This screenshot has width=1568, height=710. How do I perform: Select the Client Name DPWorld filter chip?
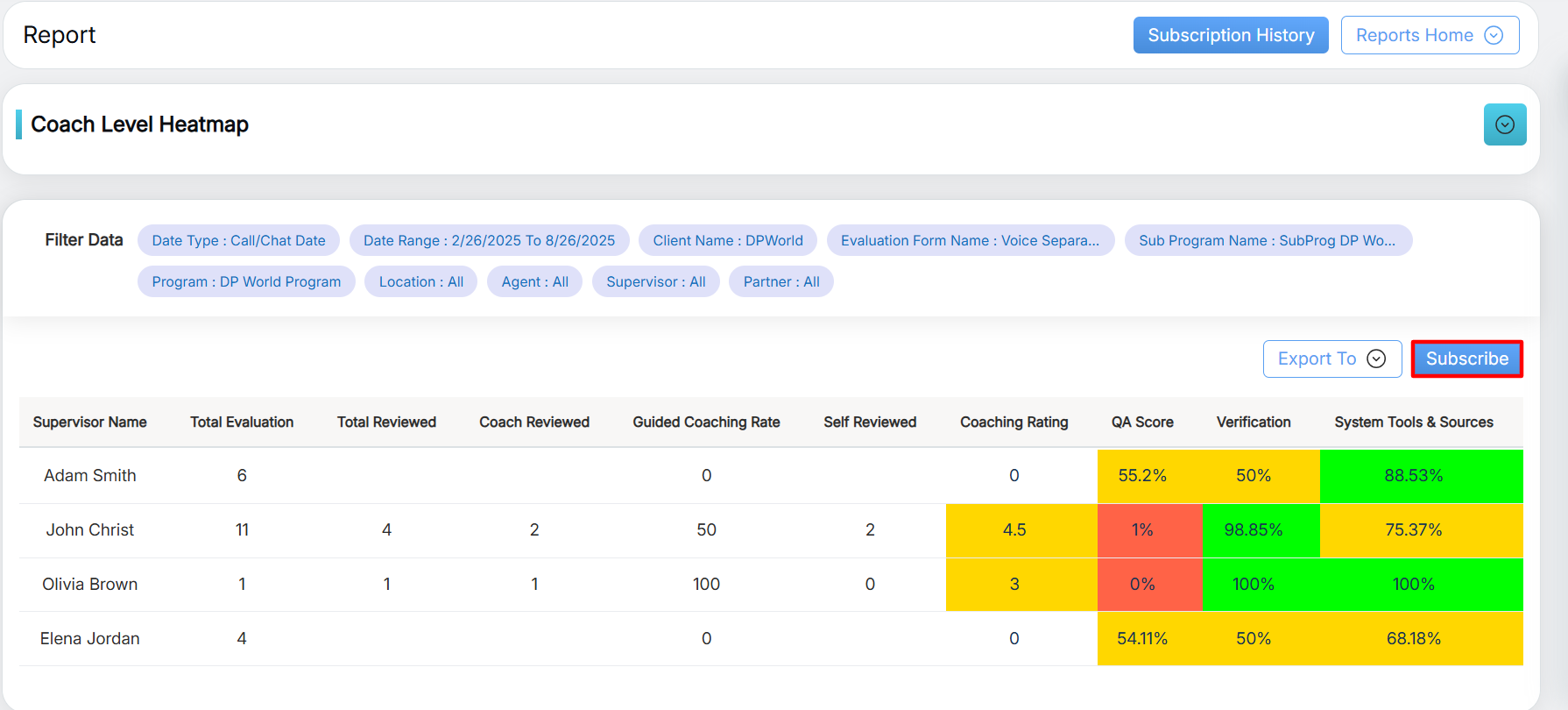pos(727,240)
